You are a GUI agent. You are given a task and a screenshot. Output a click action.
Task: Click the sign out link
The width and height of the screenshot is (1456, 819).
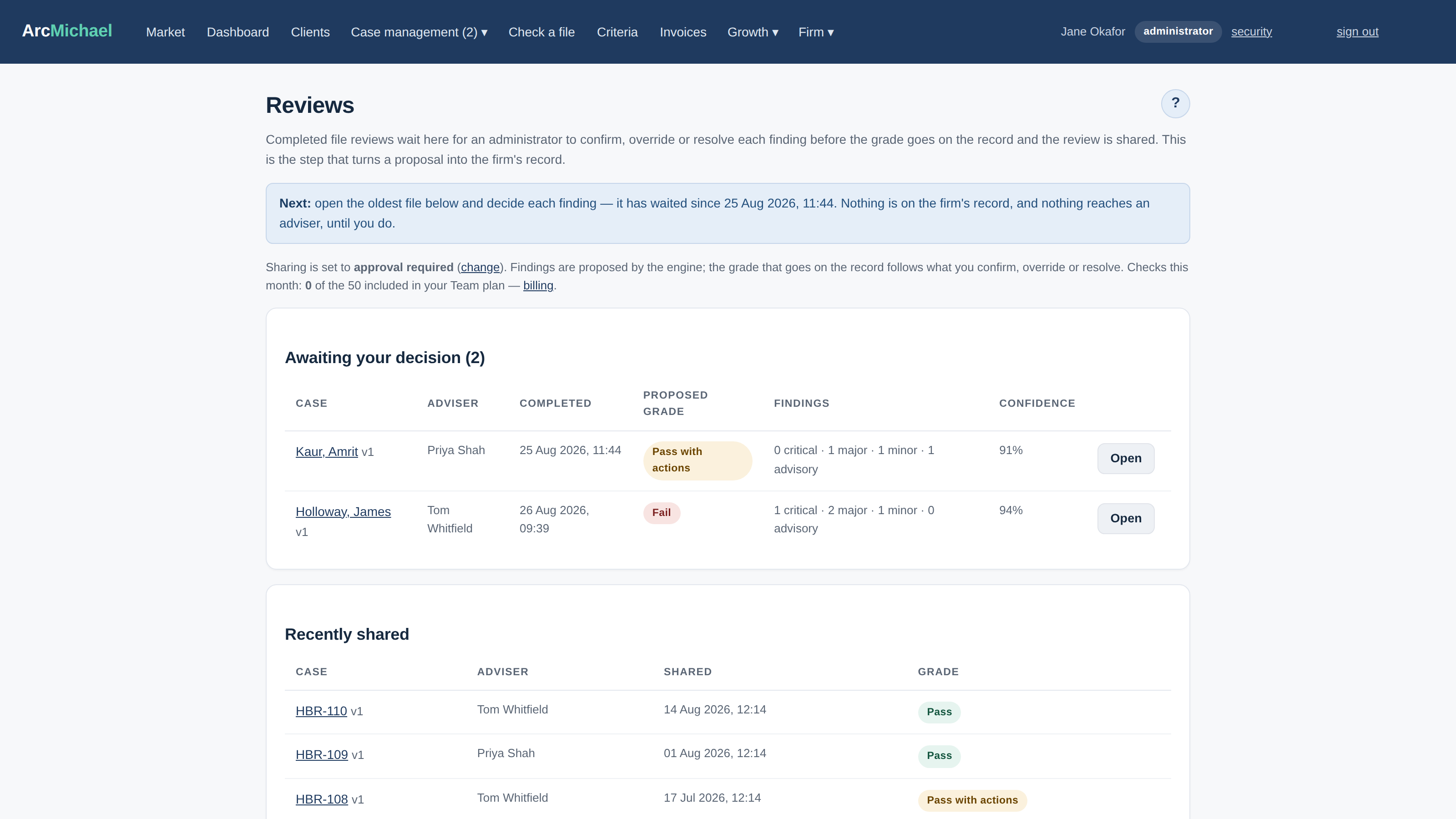[1357, 32]
